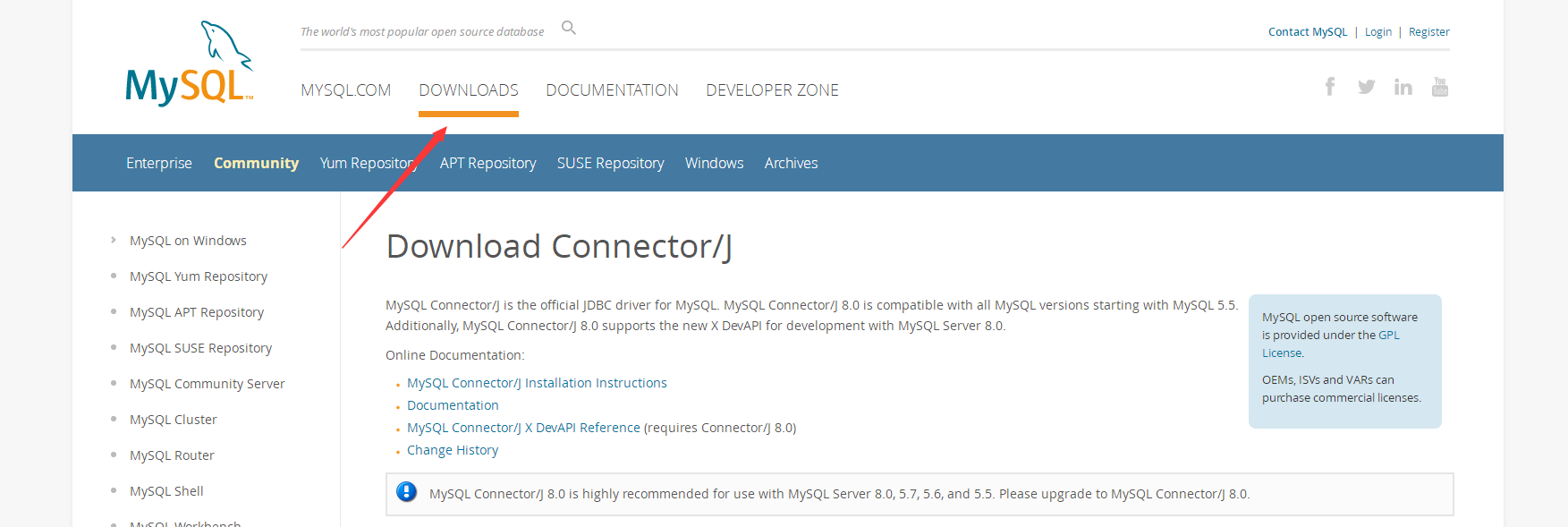Open MySQL Facebook page icon
Screen dimensions: 1568x527
1330,86
